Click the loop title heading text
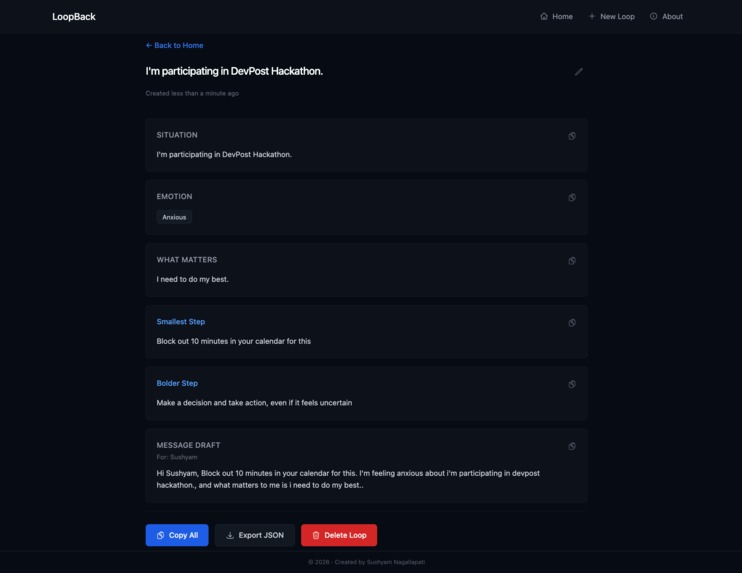 (x=234, y=71)
